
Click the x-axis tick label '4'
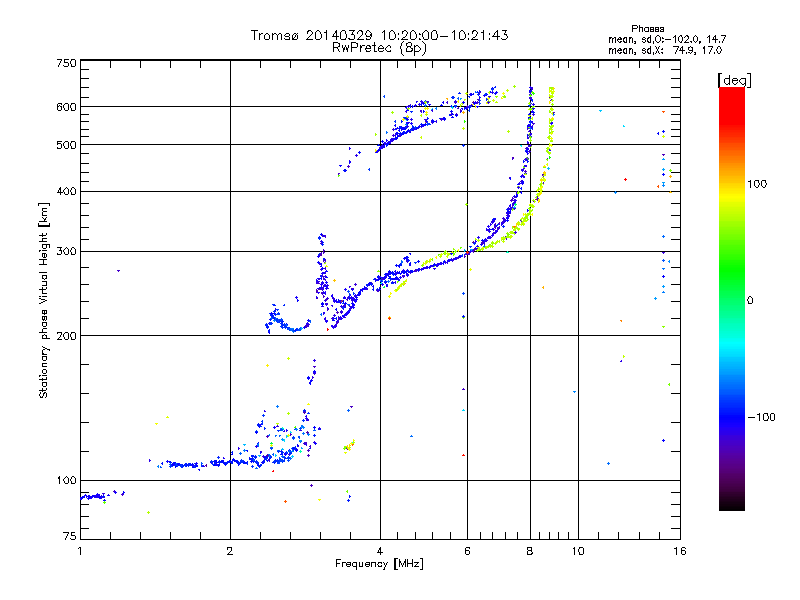pos(380,551)
